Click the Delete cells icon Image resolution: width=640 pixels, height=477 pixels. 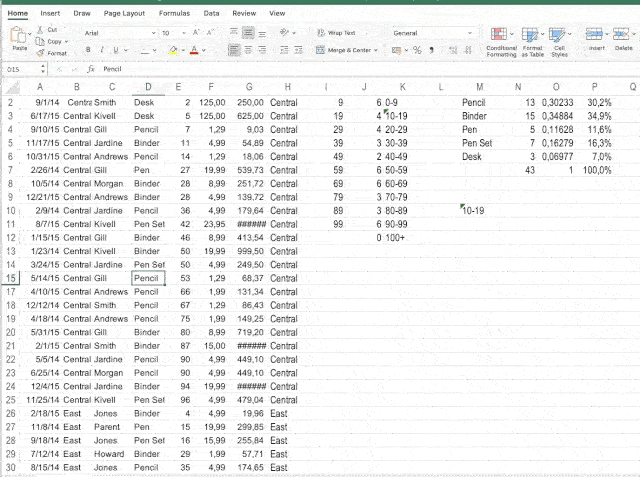pyautogui.click(x=621, y=34)
